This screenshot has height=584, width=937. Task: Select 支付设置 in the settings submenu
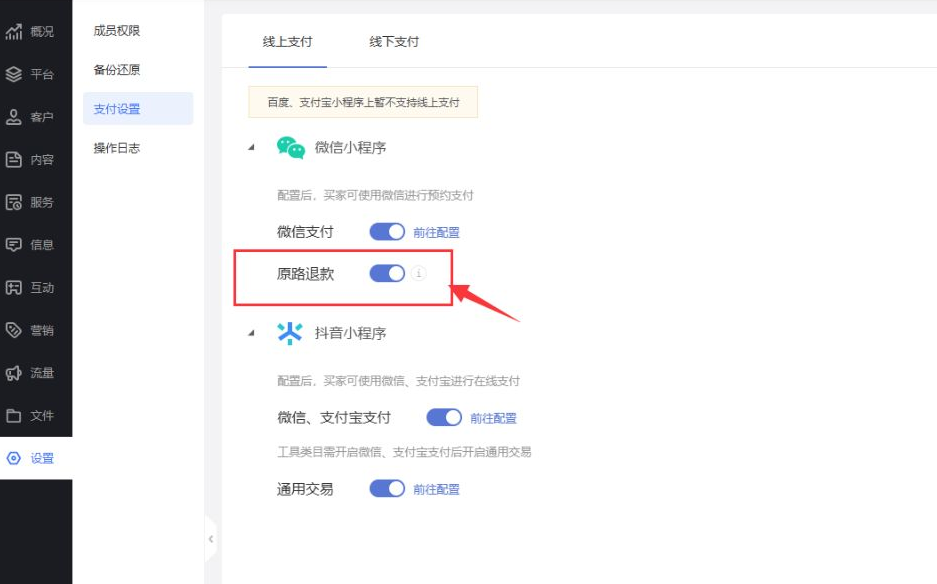(x=138, y=109)
